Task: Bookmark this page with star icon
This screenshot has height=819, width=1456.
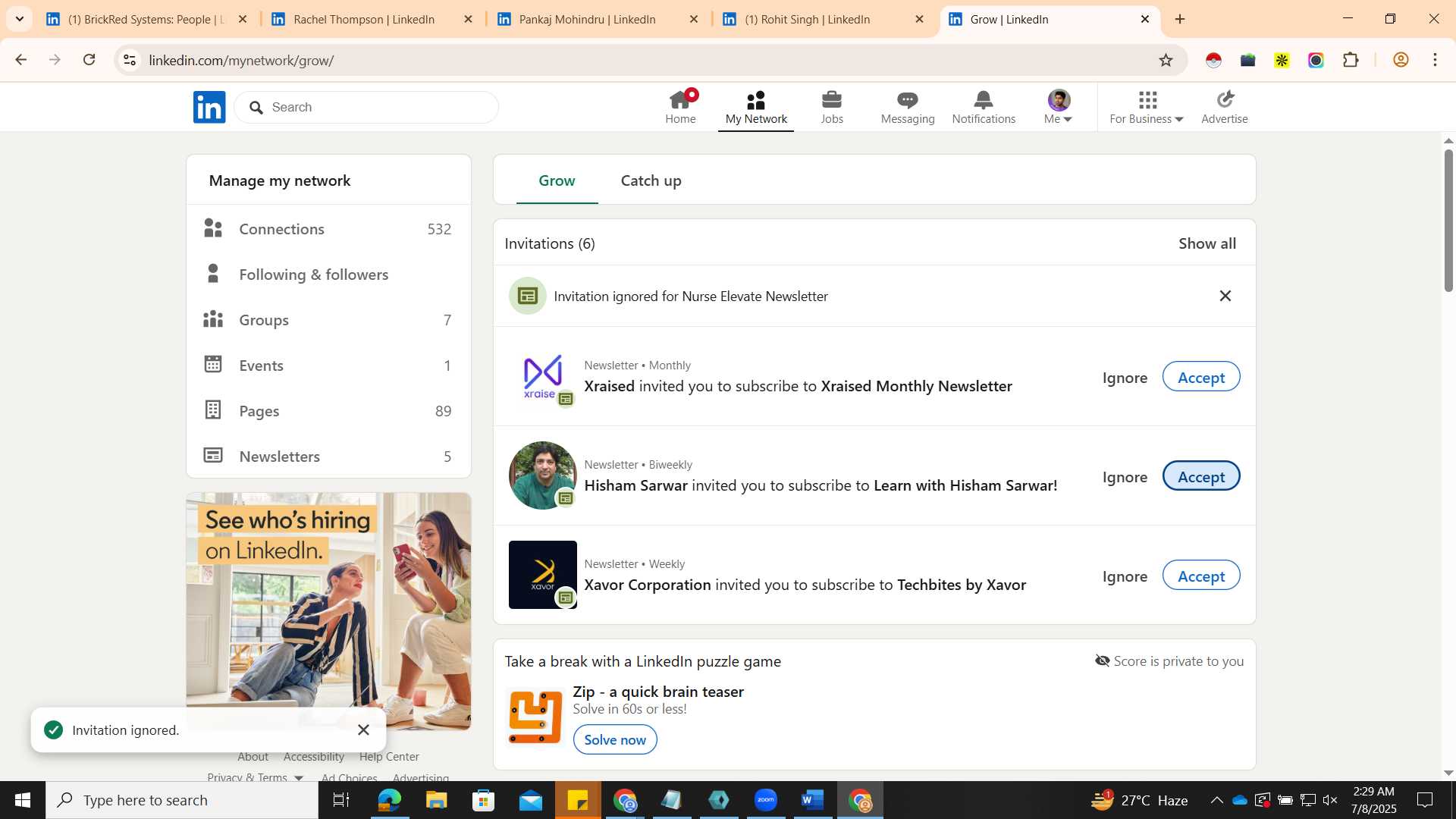Action: tap(1166, 60)
